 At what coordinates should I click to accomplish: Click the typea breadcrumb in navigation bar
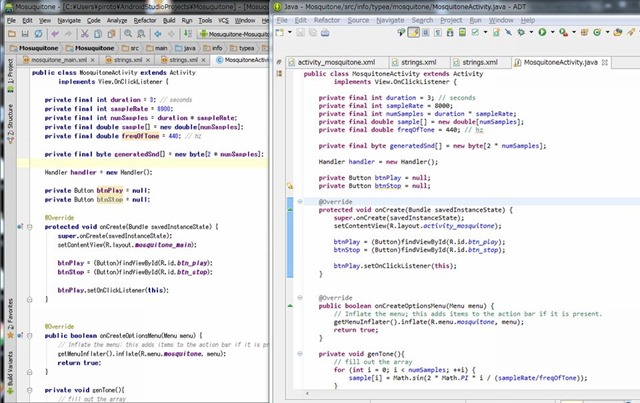246,47
